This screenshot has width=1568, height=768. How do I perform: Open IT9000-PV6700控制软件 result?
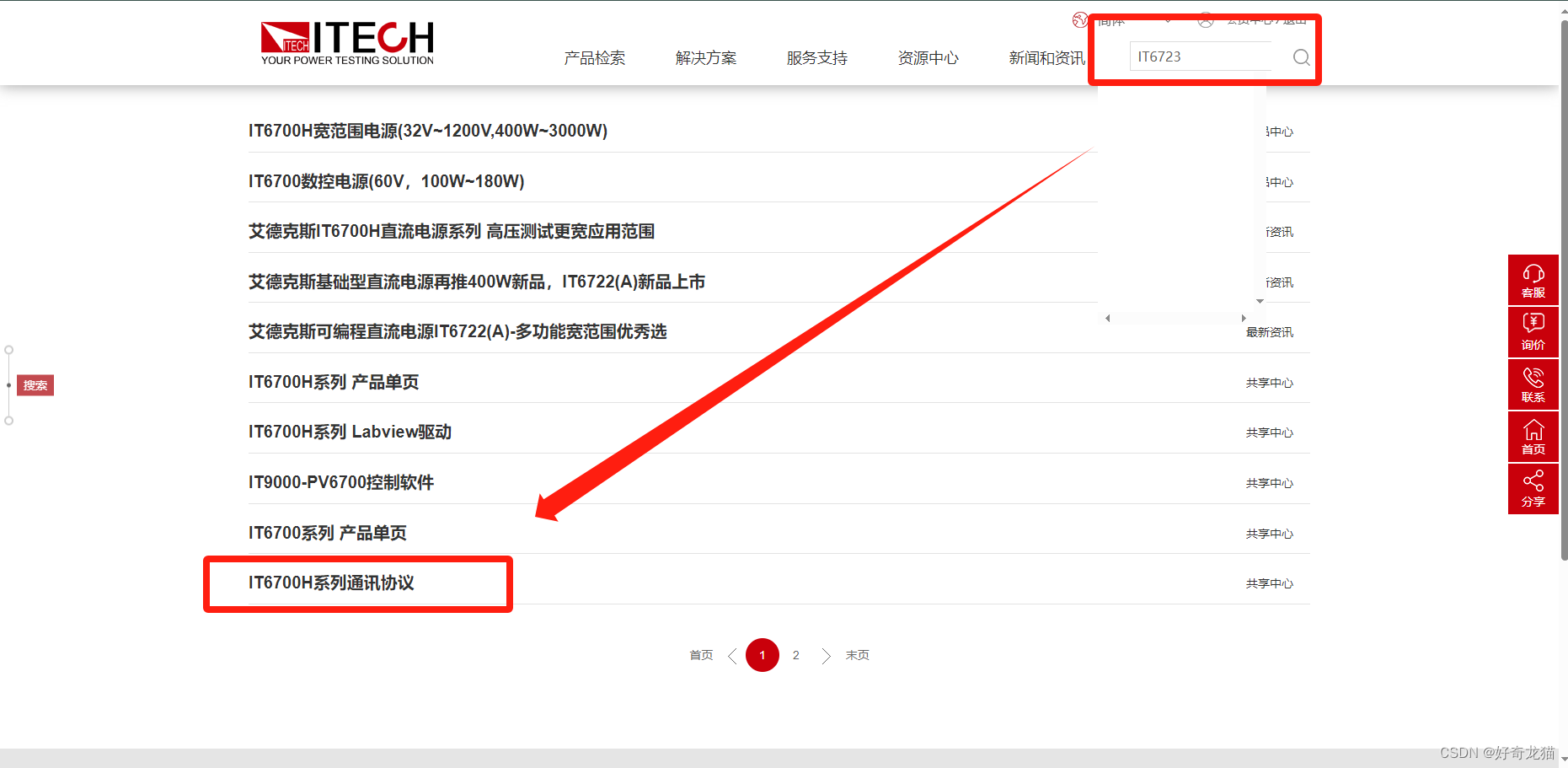tap(341, 482)
